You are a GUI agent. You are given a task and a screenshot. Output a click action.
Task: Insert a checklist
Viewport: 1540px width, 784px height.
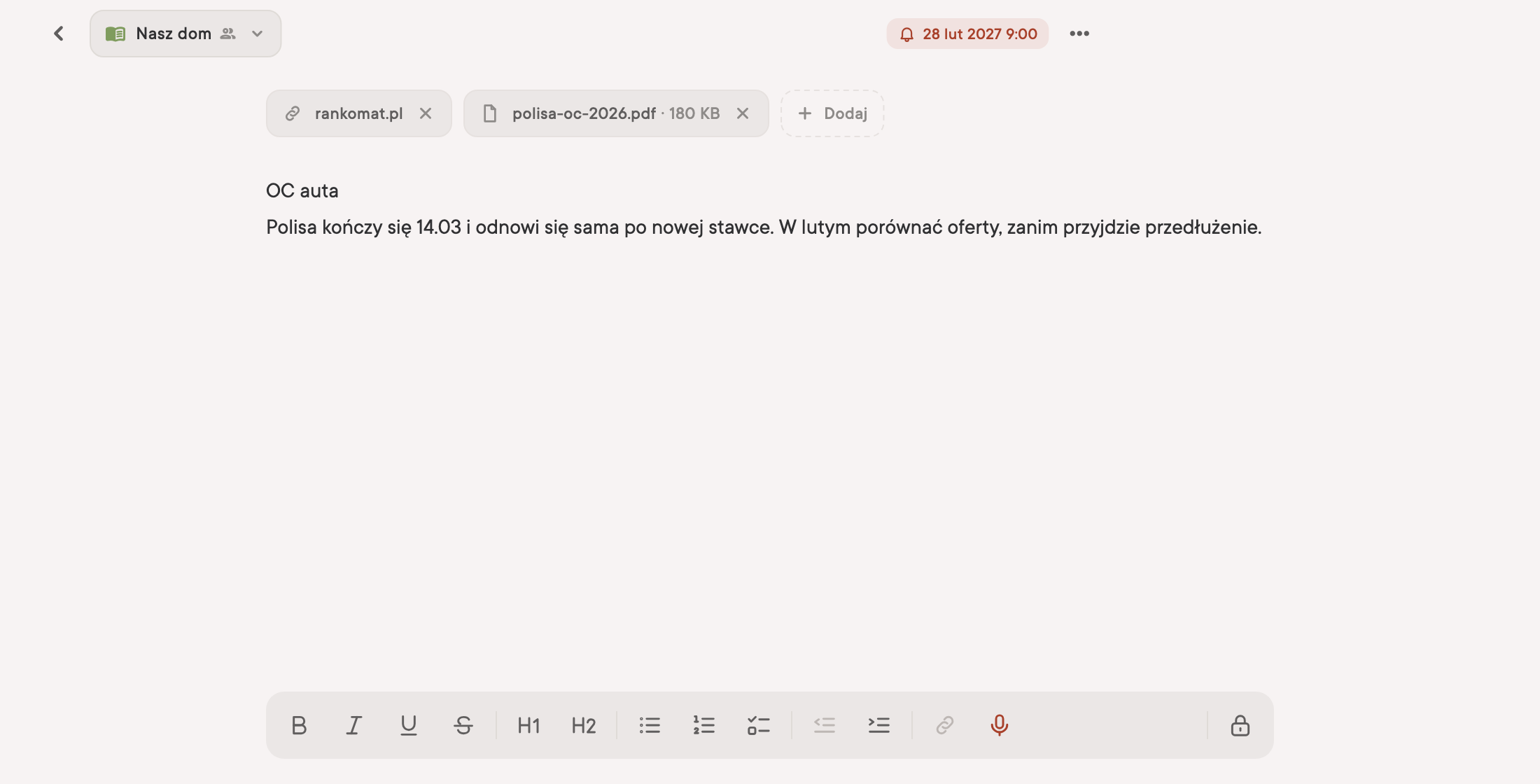(x=759, y=725)
